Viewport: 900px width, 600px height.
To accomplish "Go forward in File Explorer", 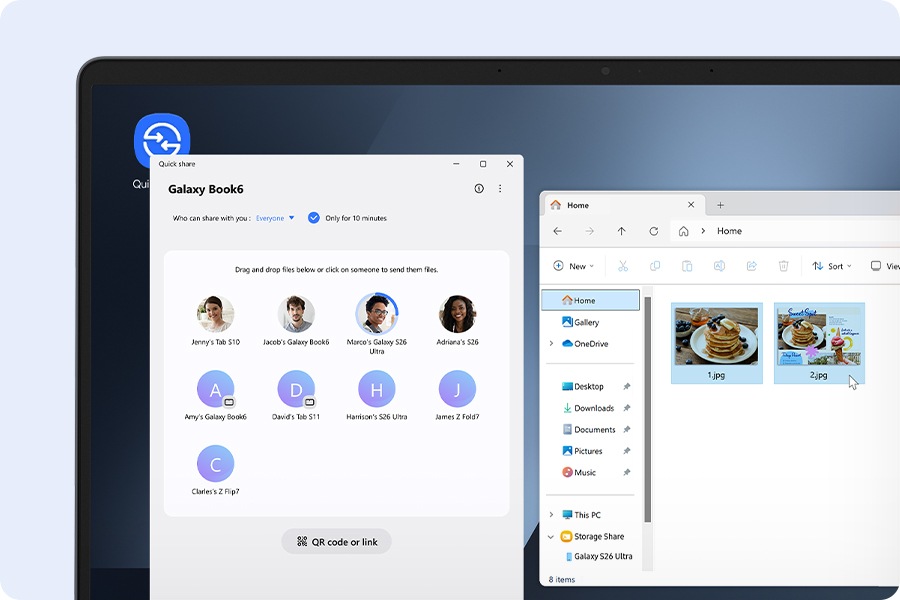I will (589, 231).
